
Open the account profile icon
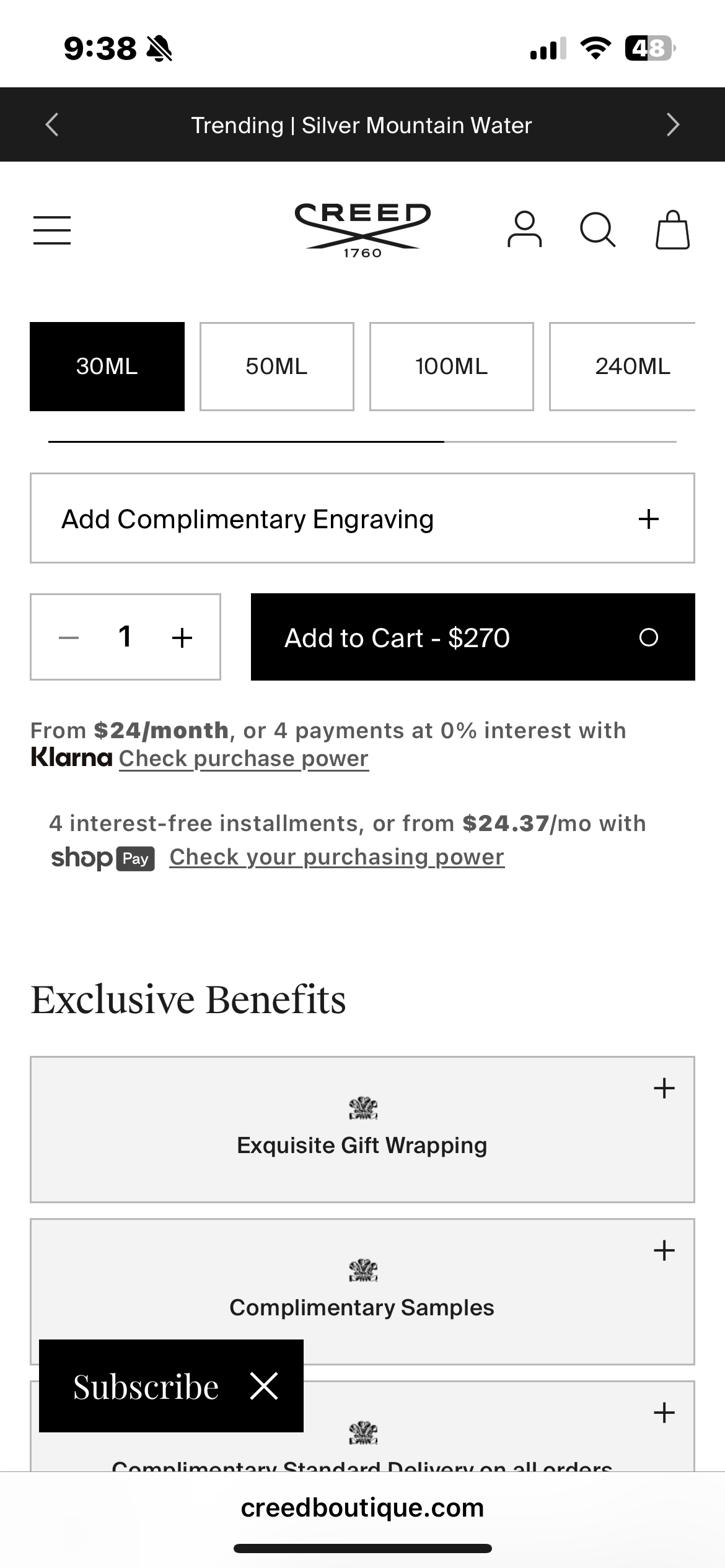pos(524,230)
